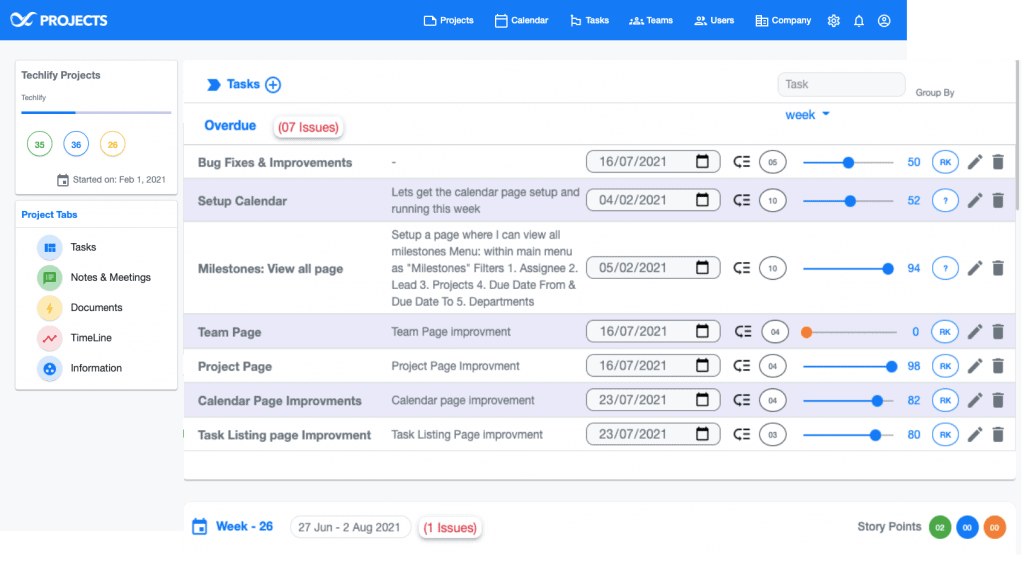Image resolution: width=1024 pixels, height=568 pixels.
Task: Click the green 35 counter circle
Action: [39, 144]
